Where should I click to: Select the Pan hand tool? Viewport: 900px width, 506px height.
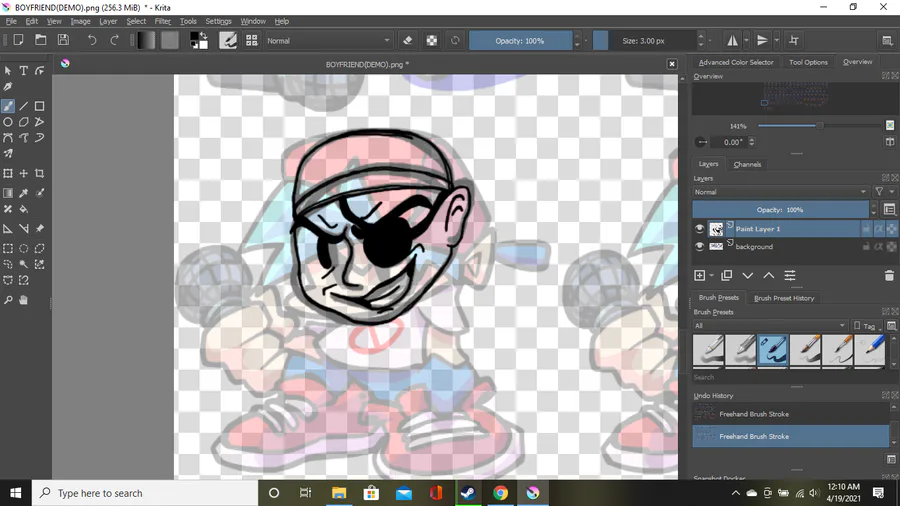point(24,300)
